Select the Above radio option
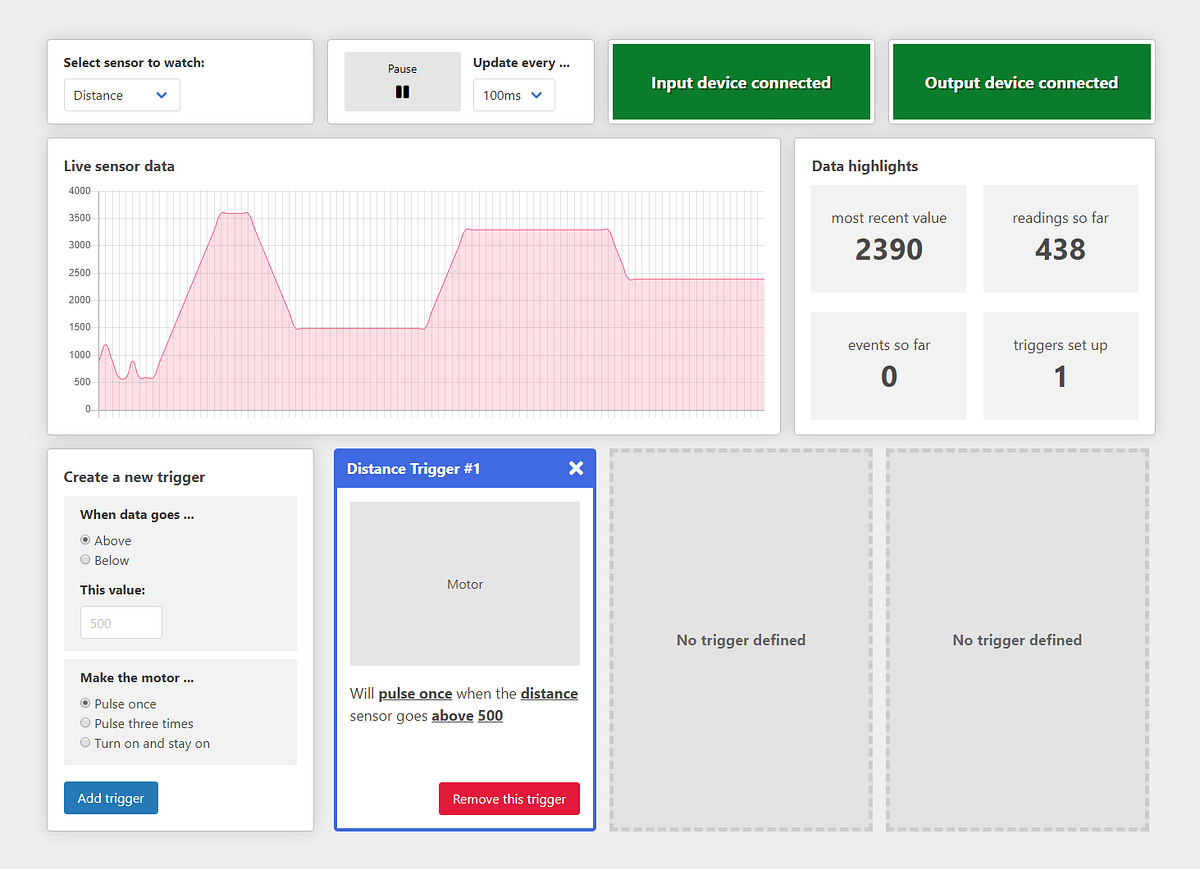This screenshot has width=1200, height=869. pyautogui.click(x=85, y=540)
